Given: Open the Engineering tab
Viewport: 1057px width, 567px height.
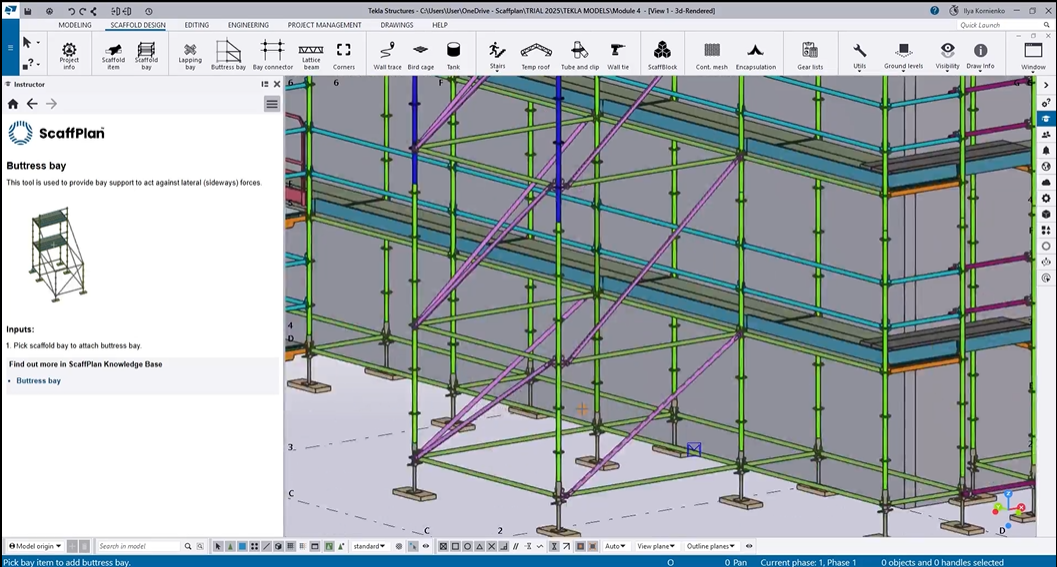Looking at the screenshot, I should click(x=248, y=25).
